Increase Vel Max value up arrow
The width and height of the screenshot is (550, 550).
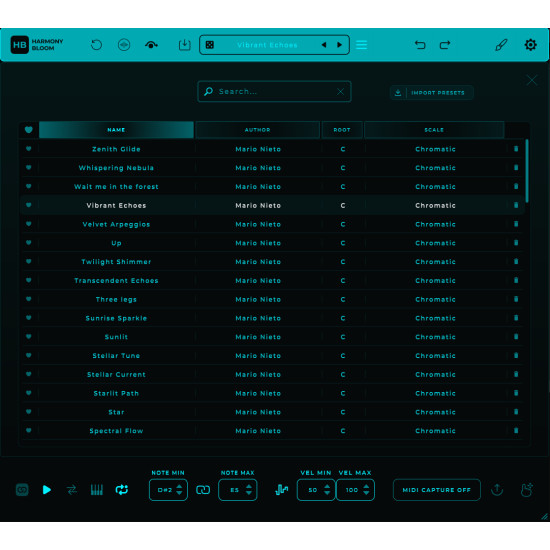coord(366,487)
